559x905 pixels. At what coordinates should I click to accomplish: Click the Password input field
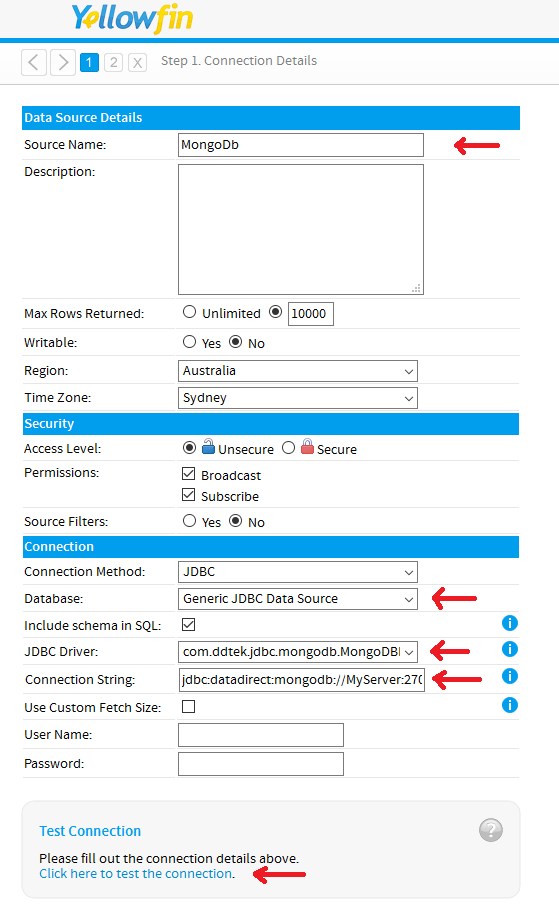click(261, 764)
